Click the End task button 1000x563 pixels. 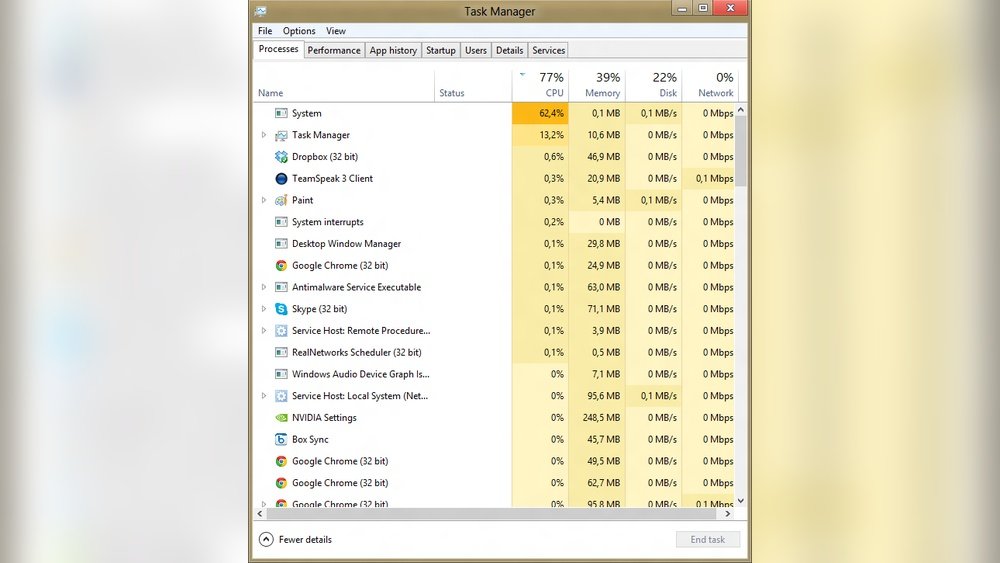tap(708, 539)
